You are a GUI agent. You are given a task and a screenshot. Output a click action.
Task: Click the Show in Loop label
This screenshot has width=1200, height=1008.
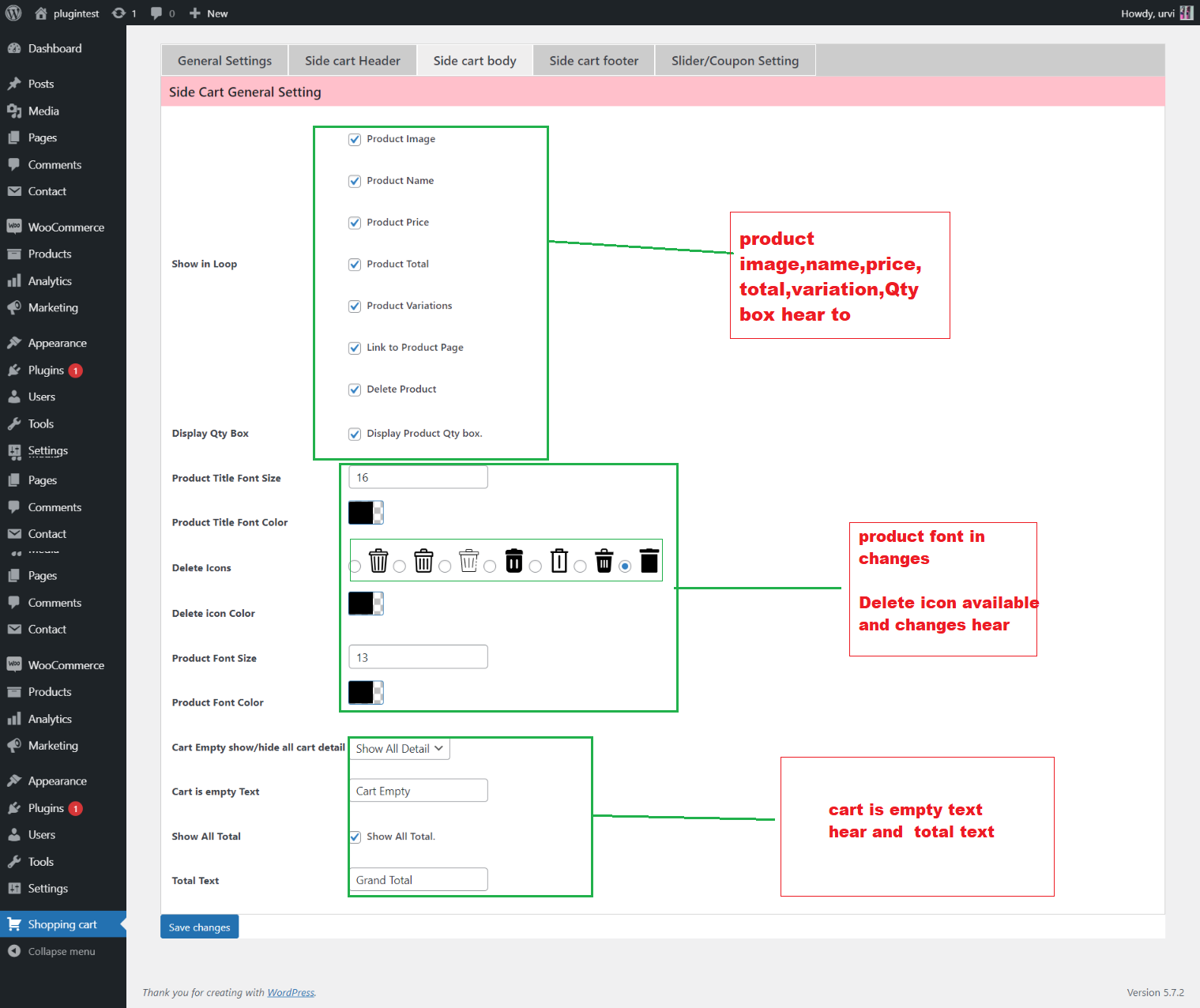[x=205, y=264]
